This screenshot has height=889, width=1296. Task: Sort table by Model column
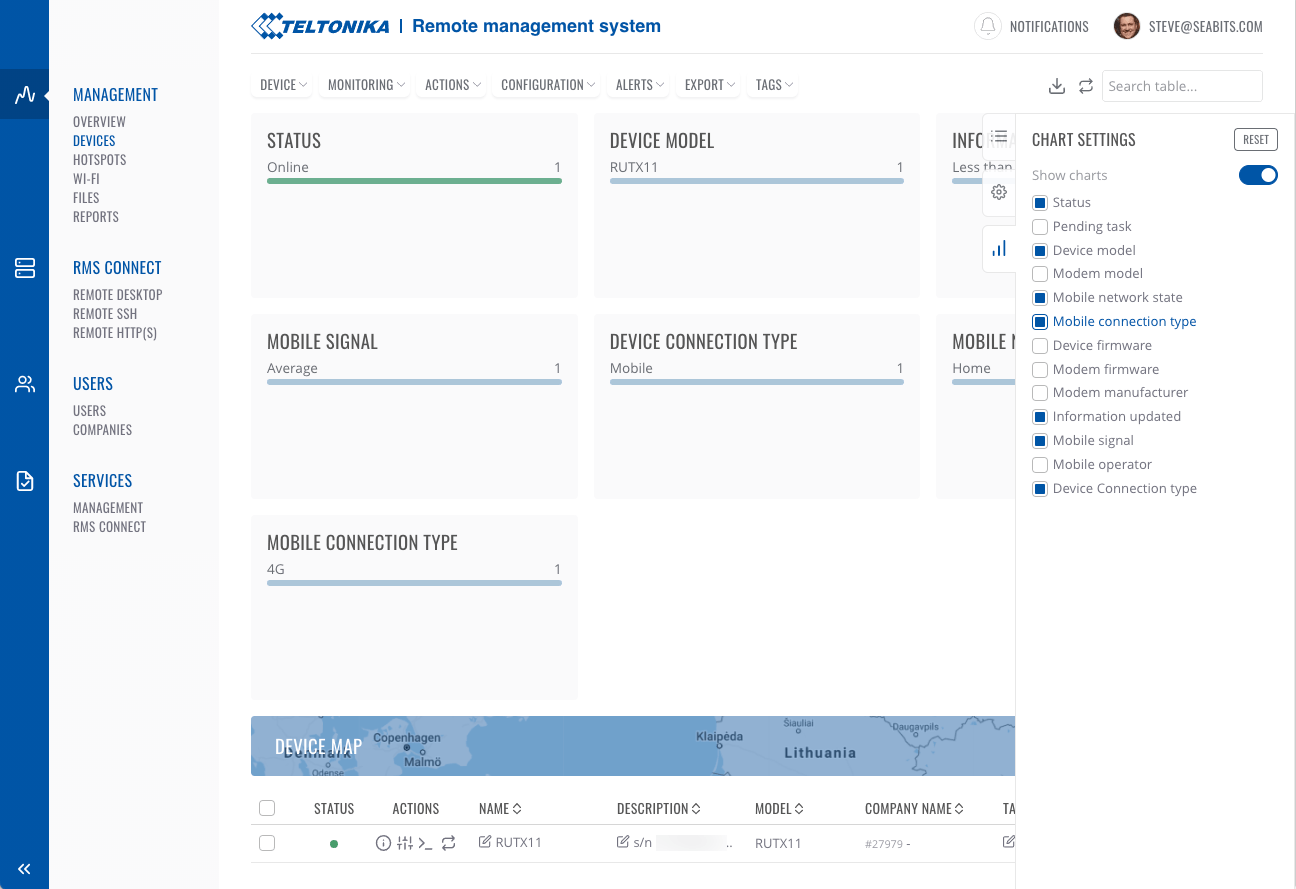click(779, 808)
